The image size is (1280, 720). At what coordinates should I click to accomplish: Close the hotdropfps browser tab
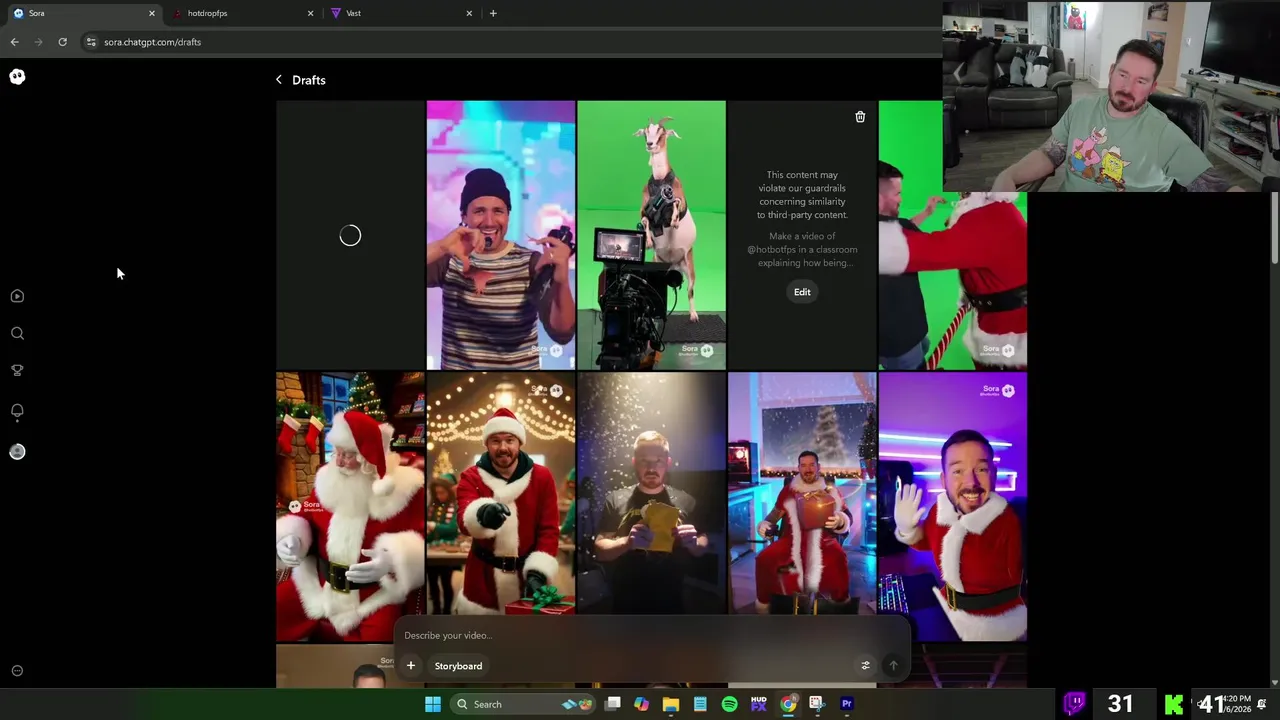(310, 13)
